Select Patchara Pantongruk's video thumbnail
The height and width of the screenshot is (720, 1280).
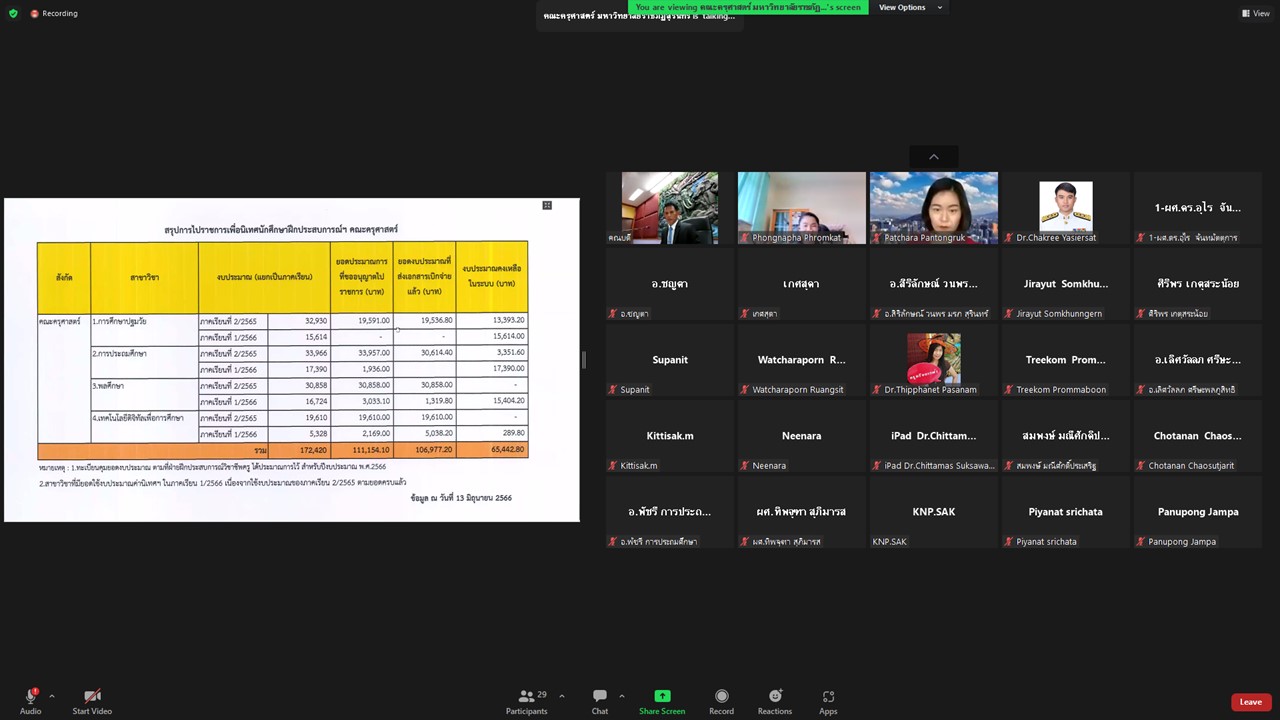point(933,207)
